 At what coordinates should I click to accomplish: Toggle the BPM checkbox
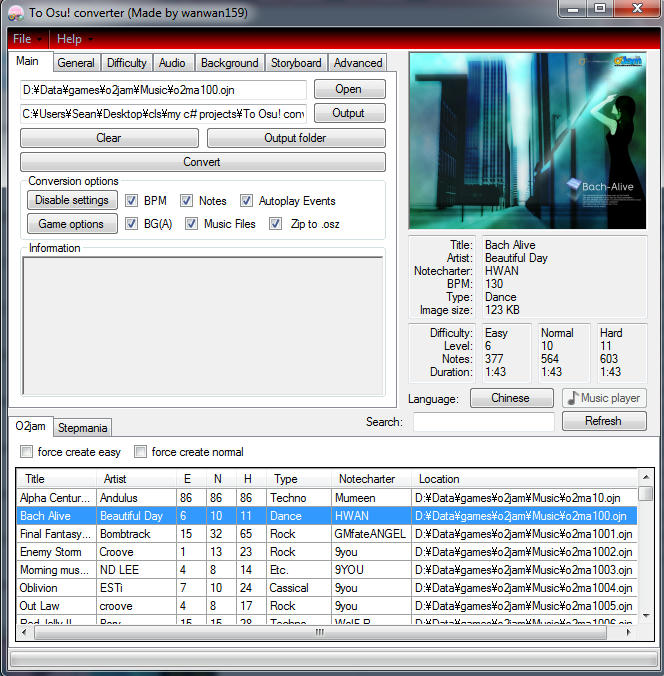point(132,200)
